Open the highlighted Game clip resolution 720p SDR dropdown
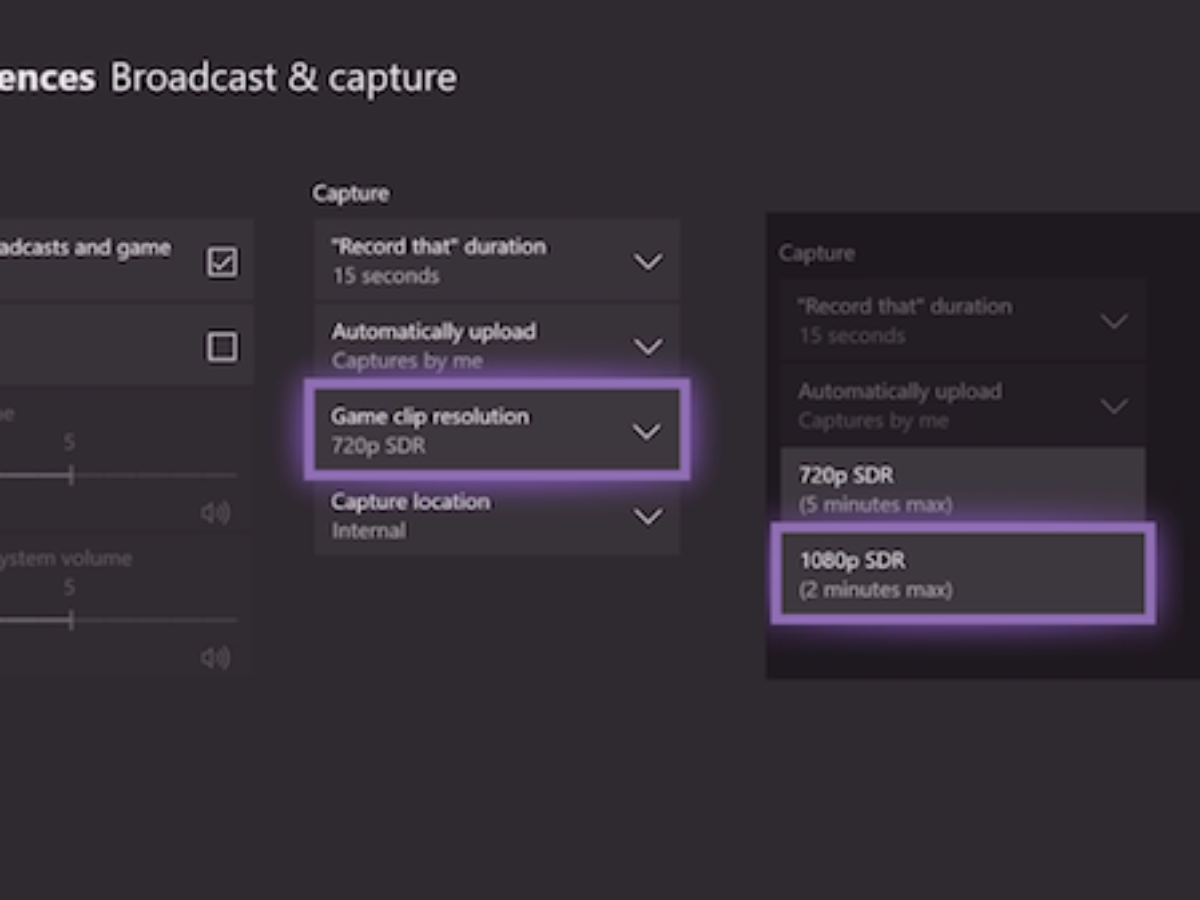Screen dimensions: 1200x900 496,431
